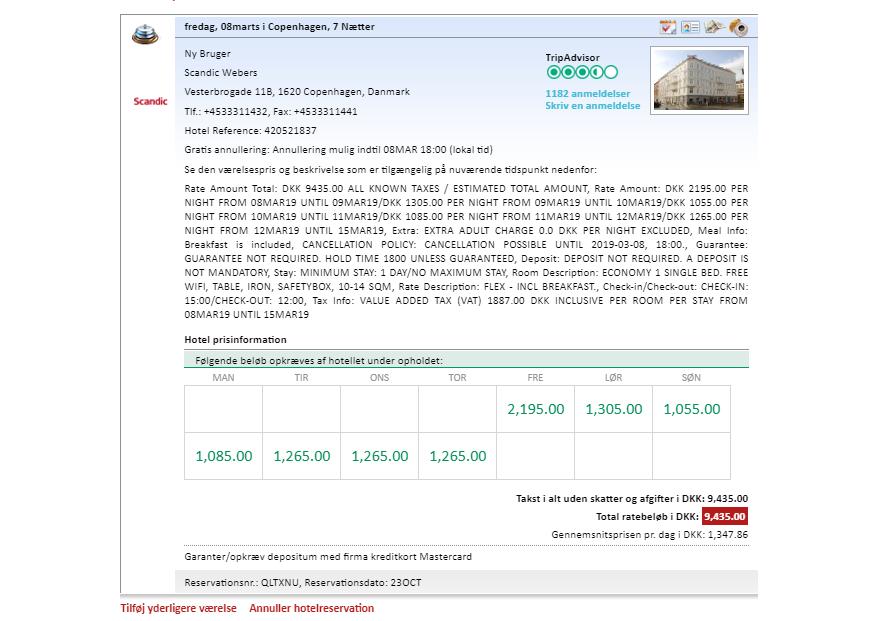Click the MAN weekday column header
This screenshot has width=896, height=621.
pyautogui.click(x=223, y=378)
